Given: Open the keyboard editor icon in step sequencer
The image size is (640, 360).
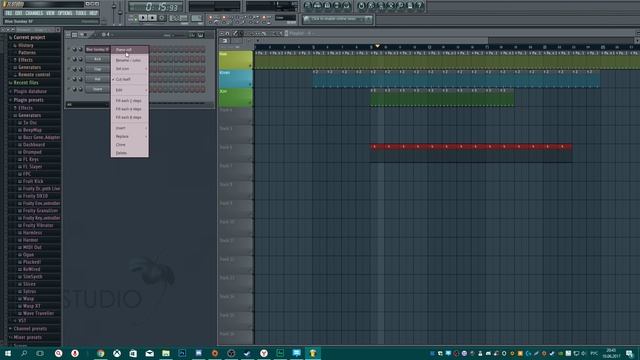Looking at the screenshot, I should (x=201, y=35).
